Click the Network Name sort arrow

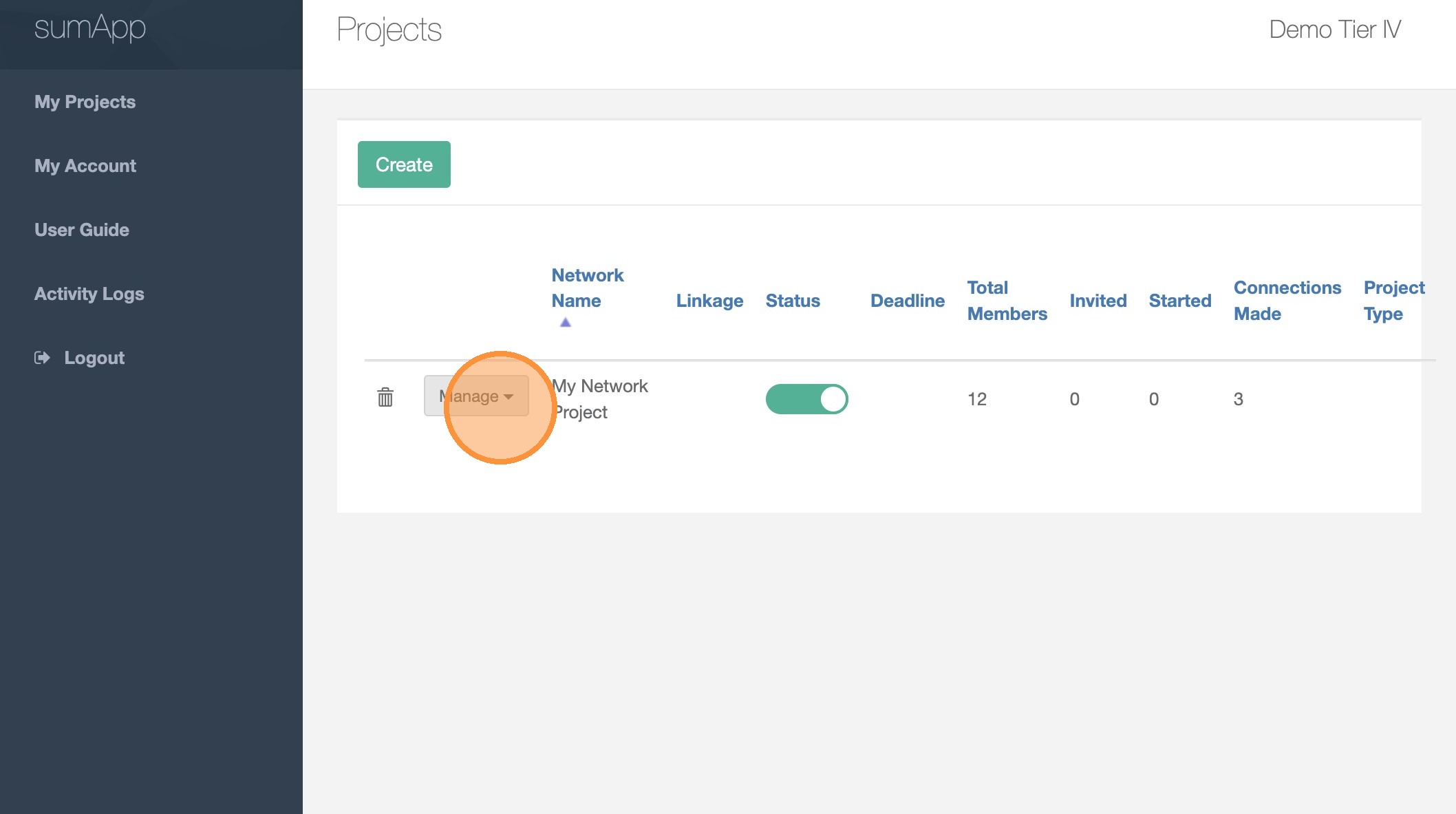pyautogui.click(x=566, y=322)
